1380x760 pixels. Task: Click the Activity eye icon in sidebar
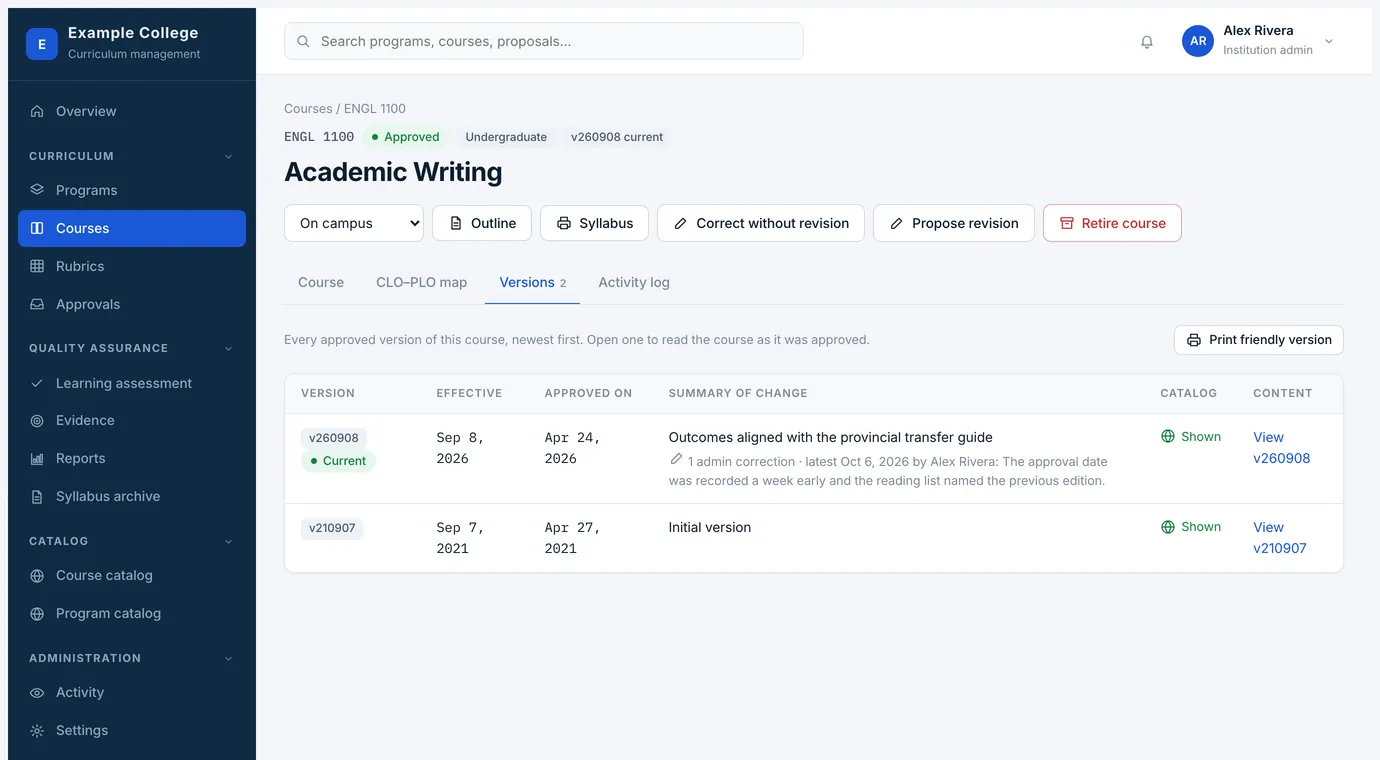(37, 693)
